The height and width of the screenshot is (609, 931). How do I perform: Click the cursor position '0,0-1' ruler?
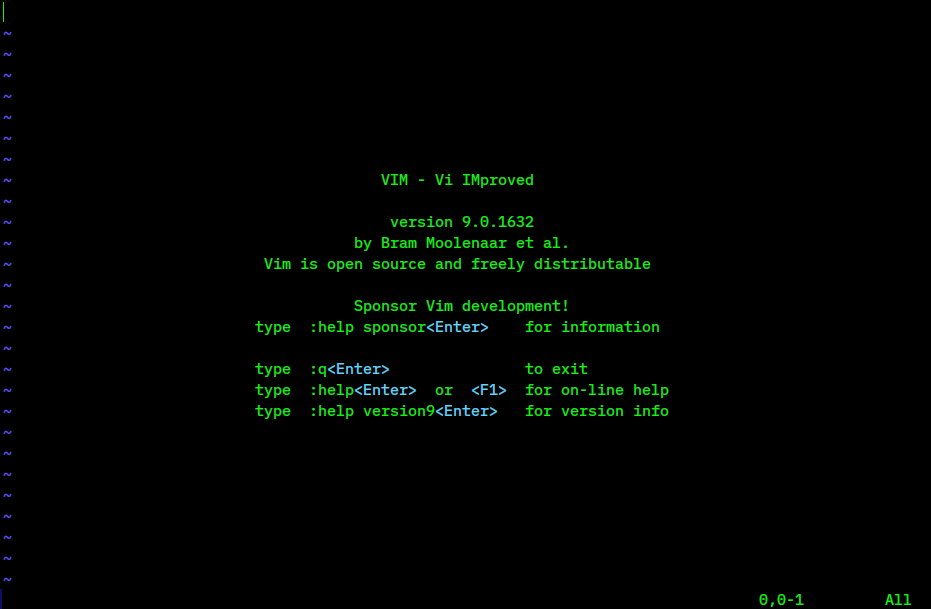[x=781, y=600]
